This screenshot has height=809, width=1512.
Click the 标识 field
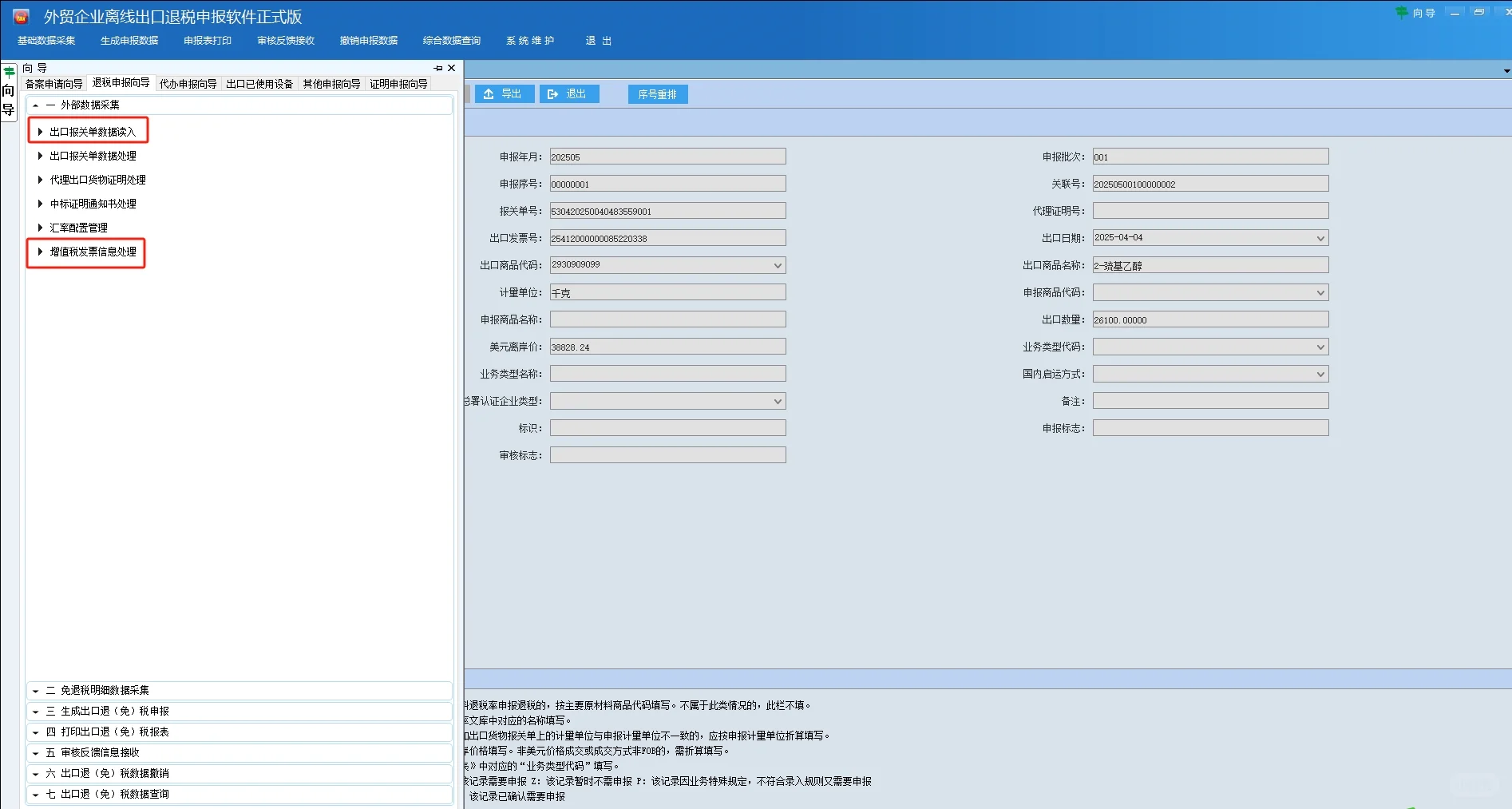coord(667,428)
